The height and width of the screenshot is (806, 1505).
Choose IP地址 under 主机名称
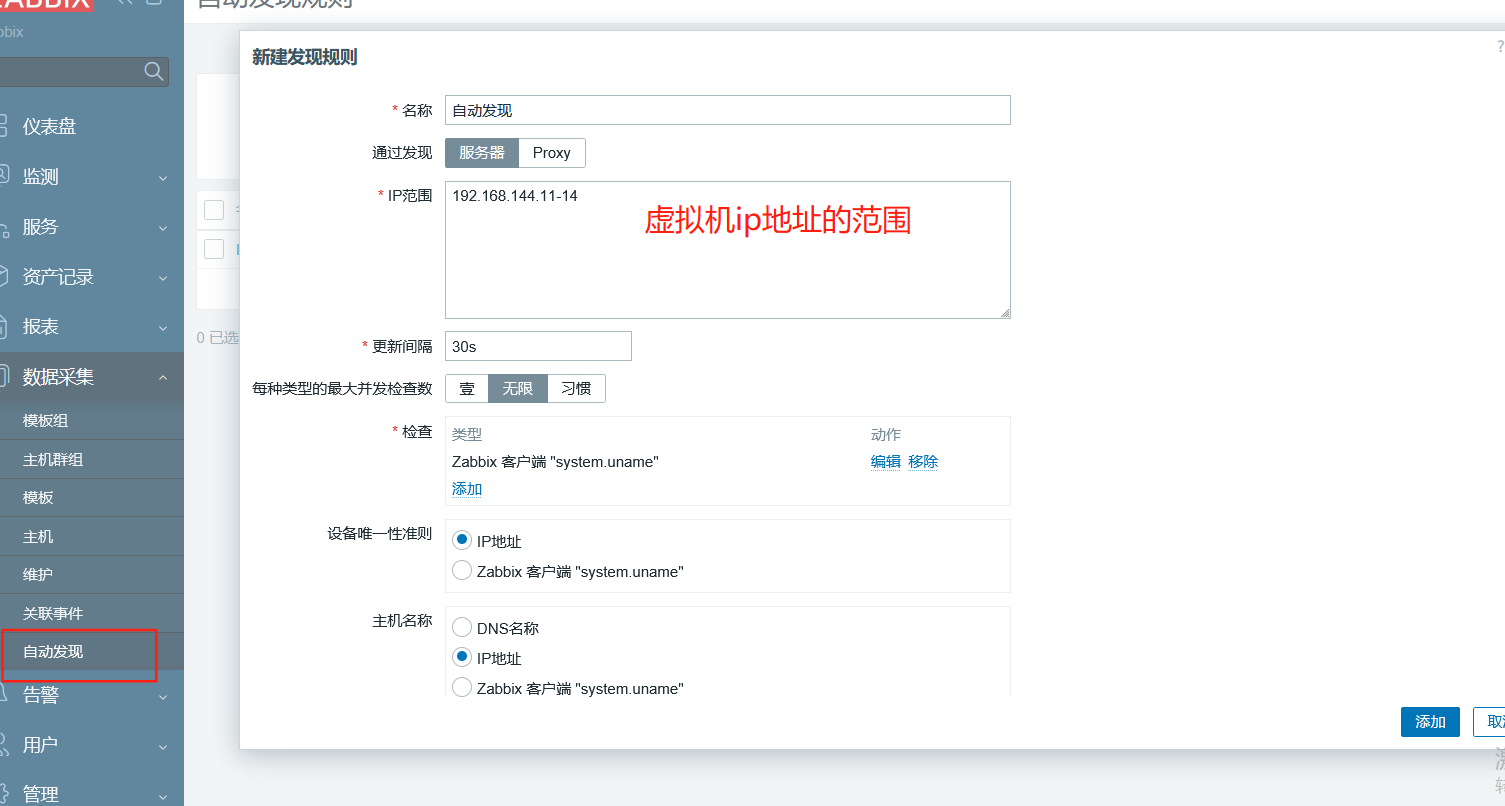[x=462, y=657]
